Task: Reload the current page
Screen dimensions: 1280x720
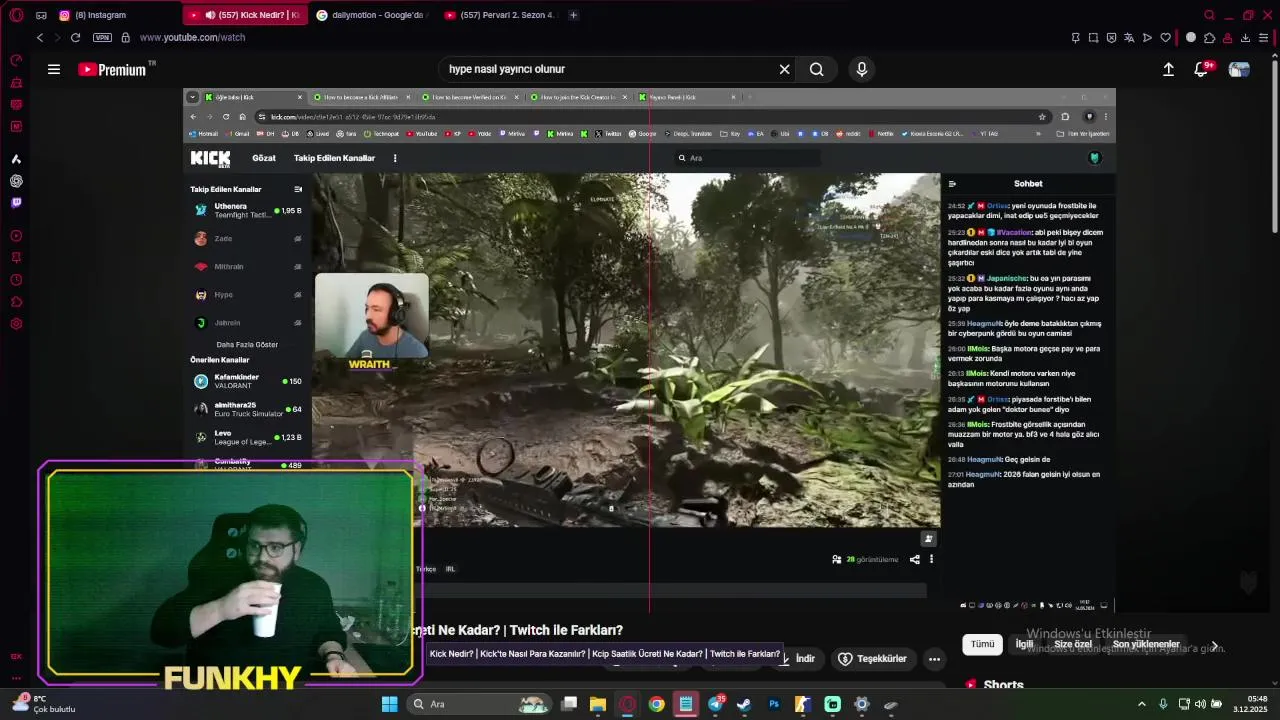Action: (75, 37)
